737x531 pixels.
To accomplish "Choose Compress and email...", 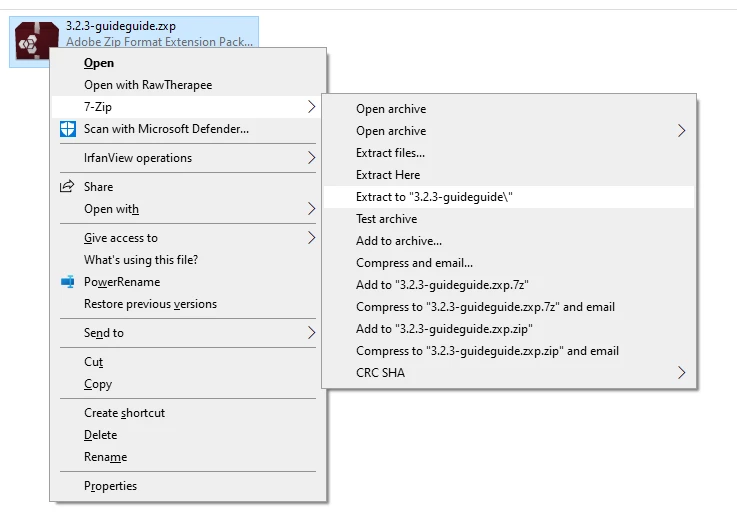I will pos(509,263).
